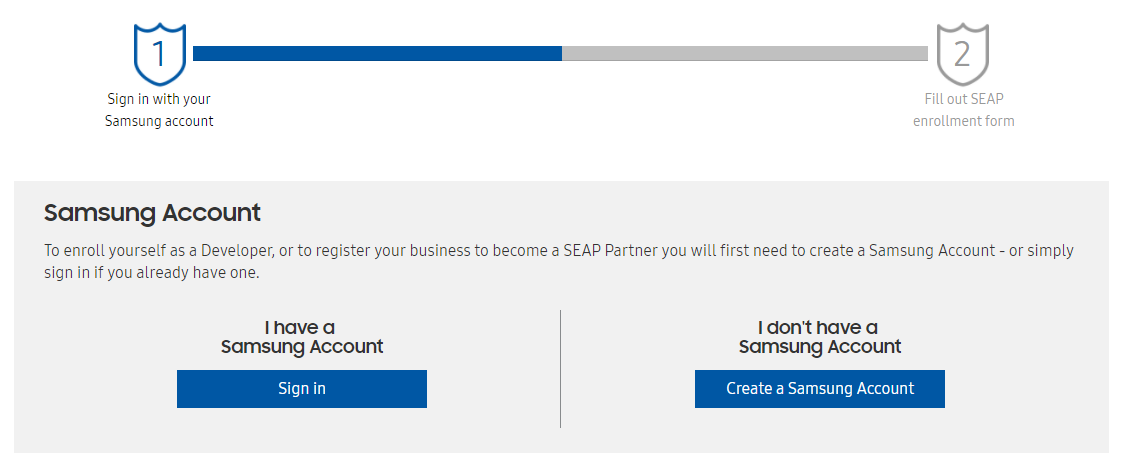Image resolution: width=1122 pixels, height=464 pixels.
Task: Click the blue completed part of progress bar
Action: (x=377, y=54)
